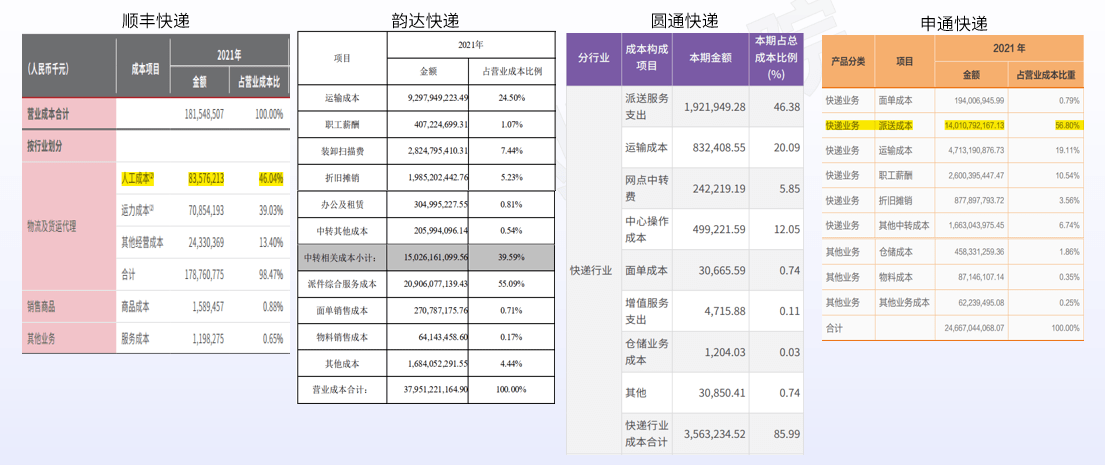Select the 装卸扫描费 row label
This screenshot has width=1105, height=465.
pos(342,151)
